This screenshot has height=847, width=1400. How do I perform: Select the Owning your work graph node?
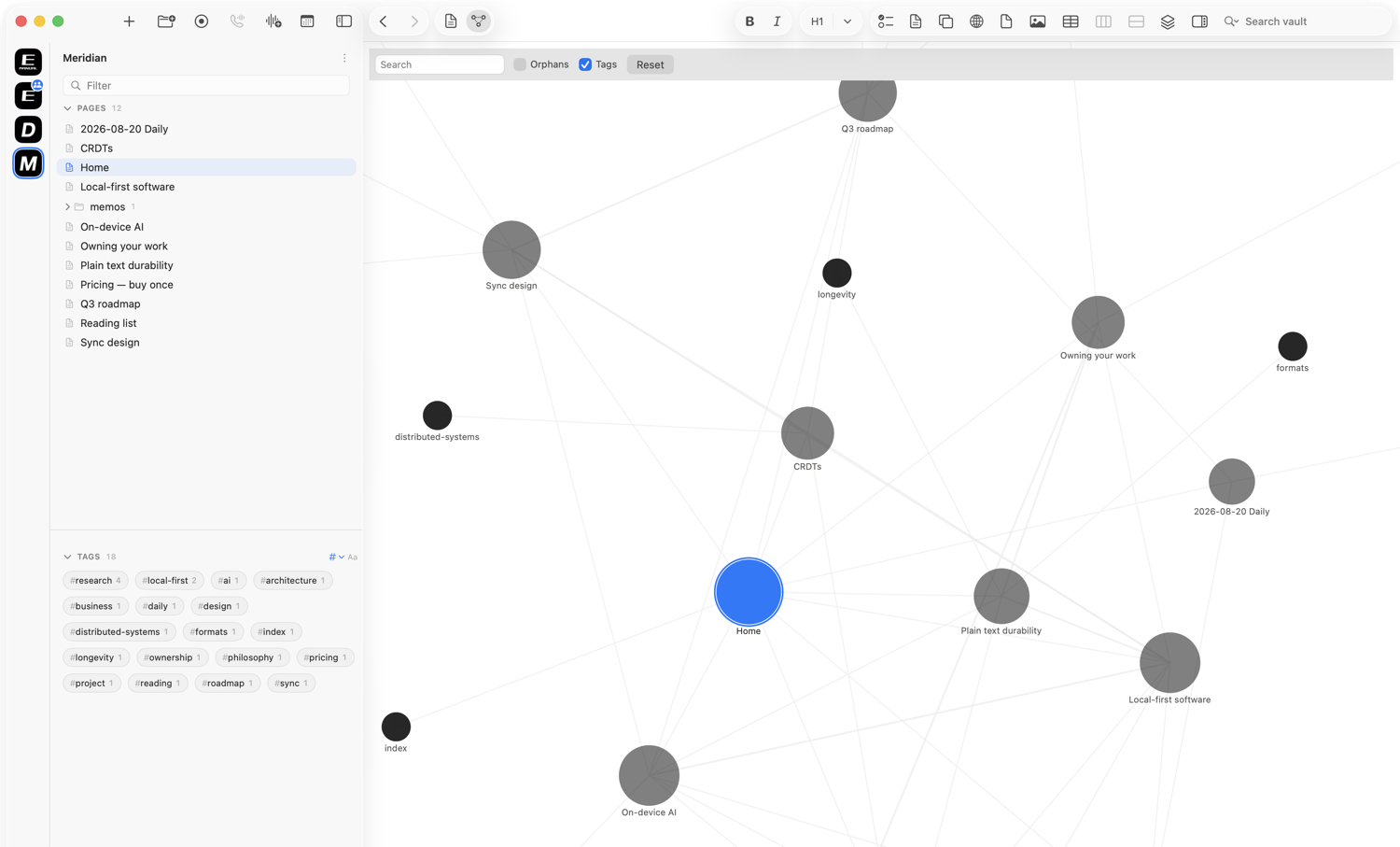point(1098,322)
